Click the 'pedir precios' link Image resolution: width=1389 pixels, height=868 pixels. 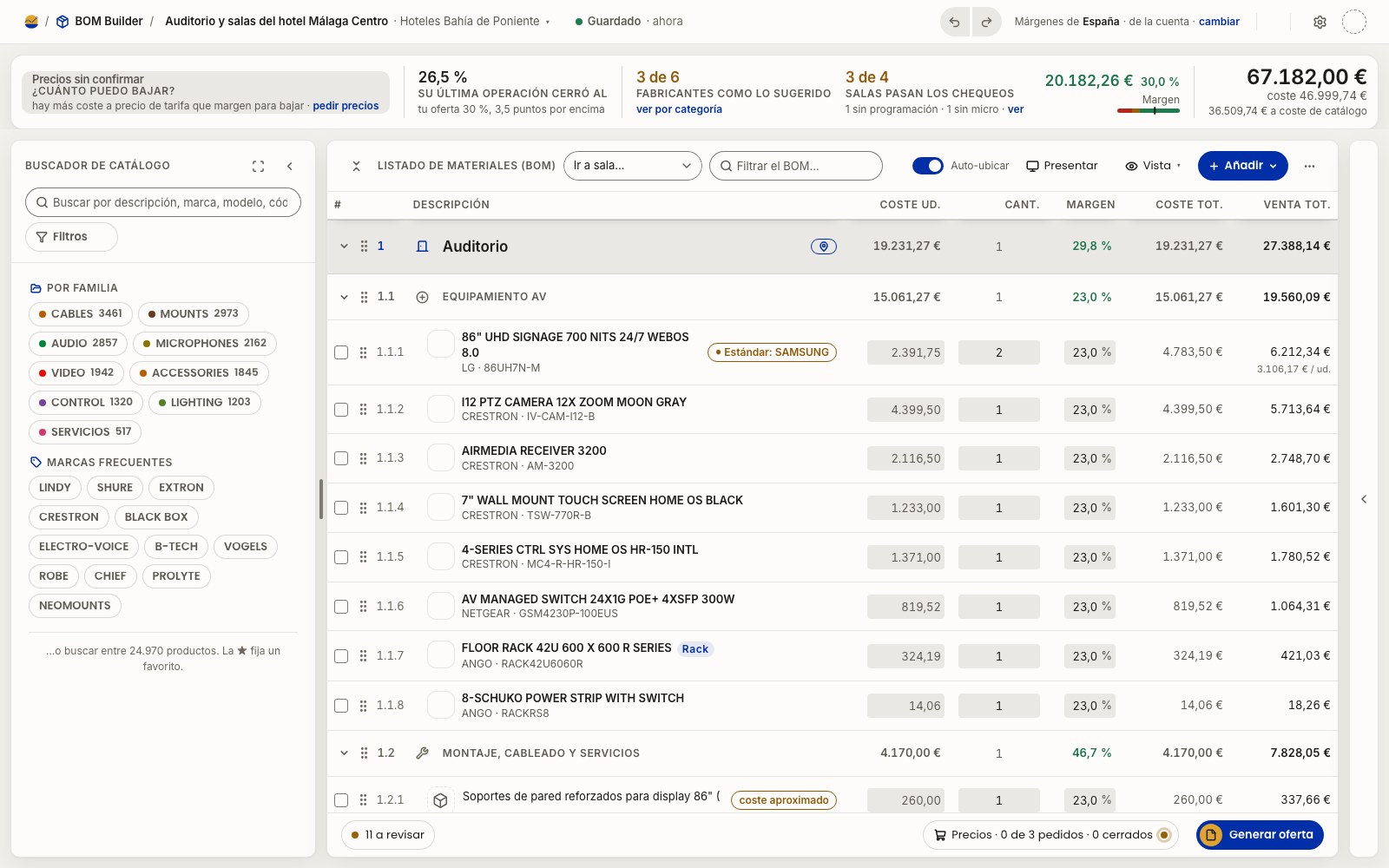coord(346,106)
